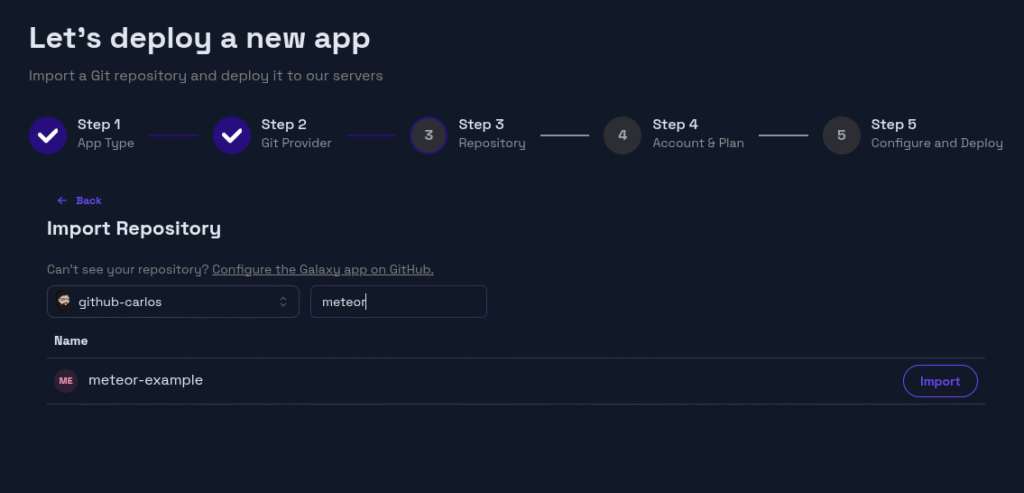Screen dimensions: 1024x493
Task: Click the Step 3 number circle
Action: pyautogui.click(x=428, y=135)
